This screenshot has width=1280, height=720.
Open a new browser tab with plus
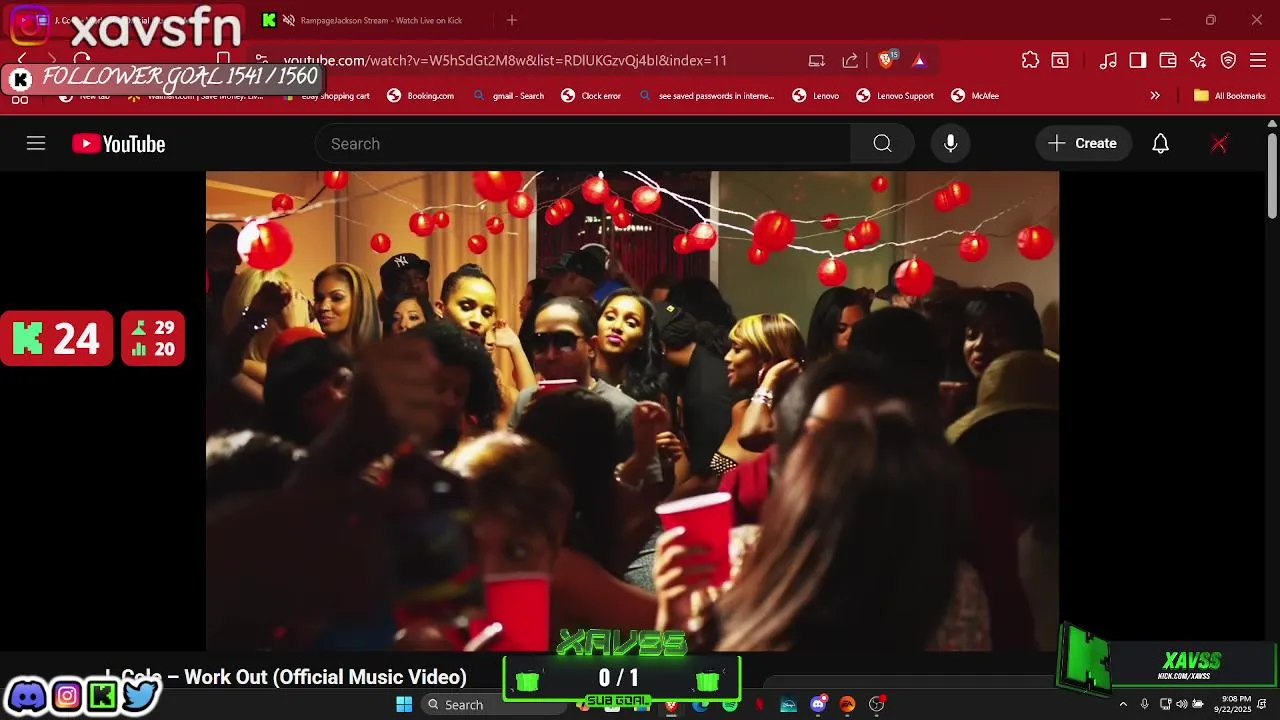click(x=512, y=20)
